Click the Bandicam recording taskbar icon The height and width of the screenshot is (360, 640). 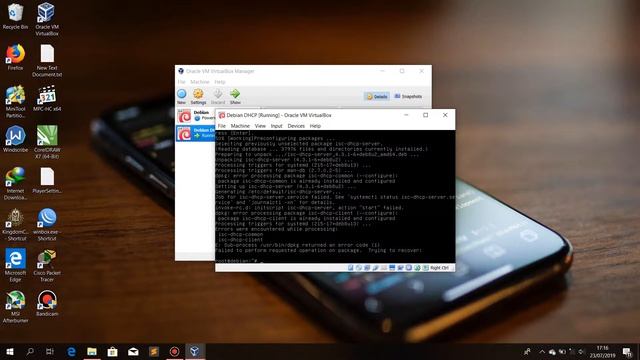[x=174, y=351]
